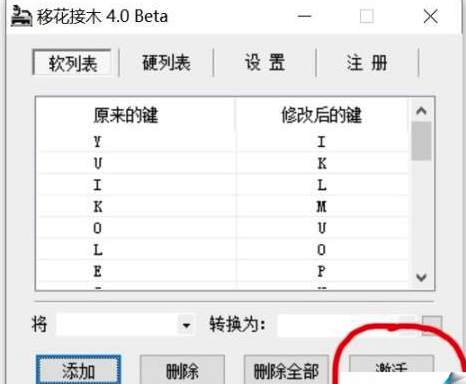The width and height of the screenshot is (466, 384).
Task: Click the 添加 button
Action: click(x=78, y=370)
